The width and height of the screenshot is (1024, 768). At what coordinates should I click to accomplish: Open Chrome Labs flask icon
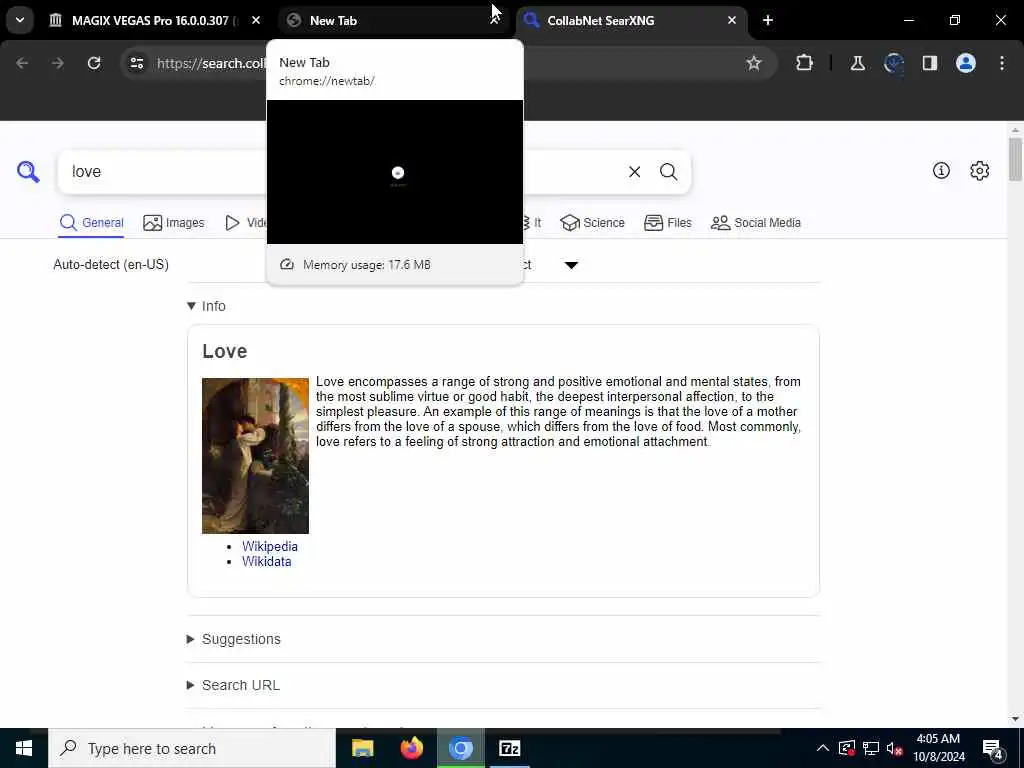click(857, 63)
